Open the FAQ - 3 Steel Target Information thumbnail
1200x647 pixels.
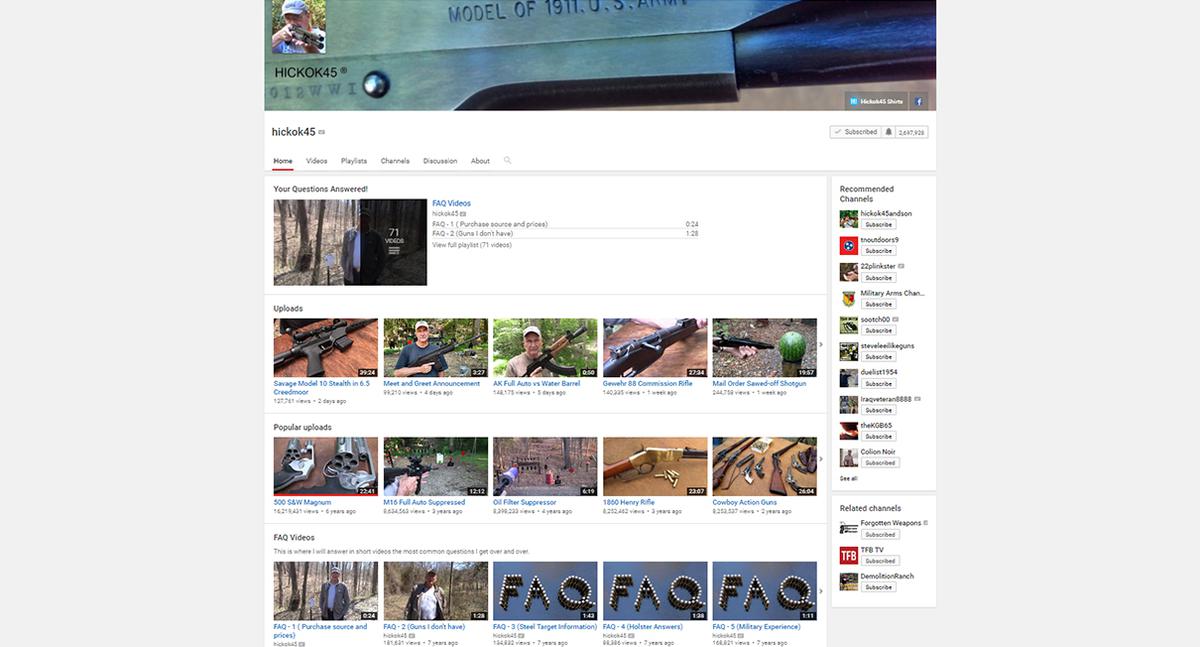coord(545,591)
